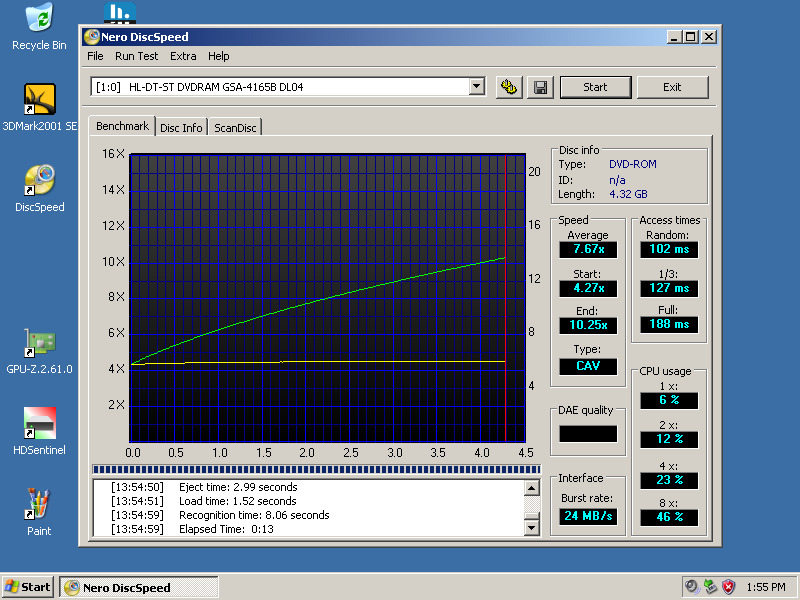Open the Run Test menu
This screenshot has width=800, height=600.
[x=136, y=57]
